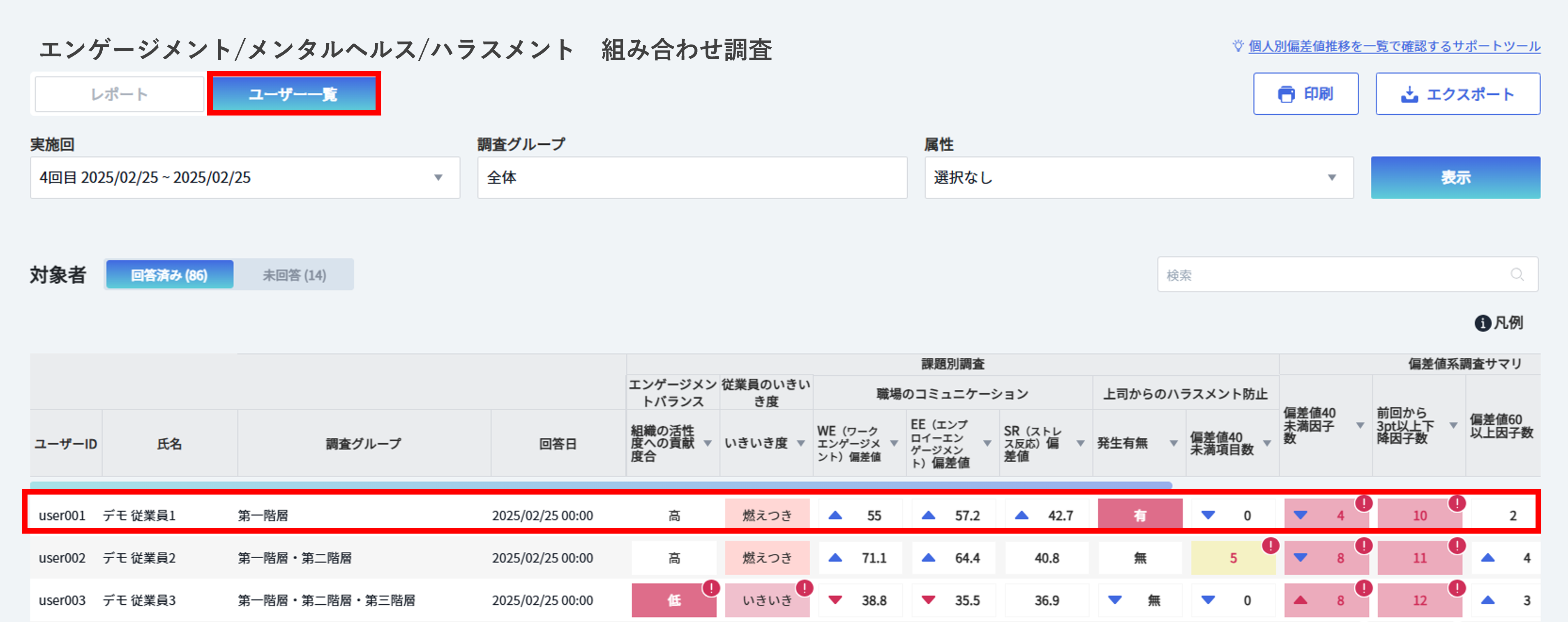Click blue up arrow beside user001 value 42.7
Viewport: 1568px width, 622px height.
pos(1022,516)
